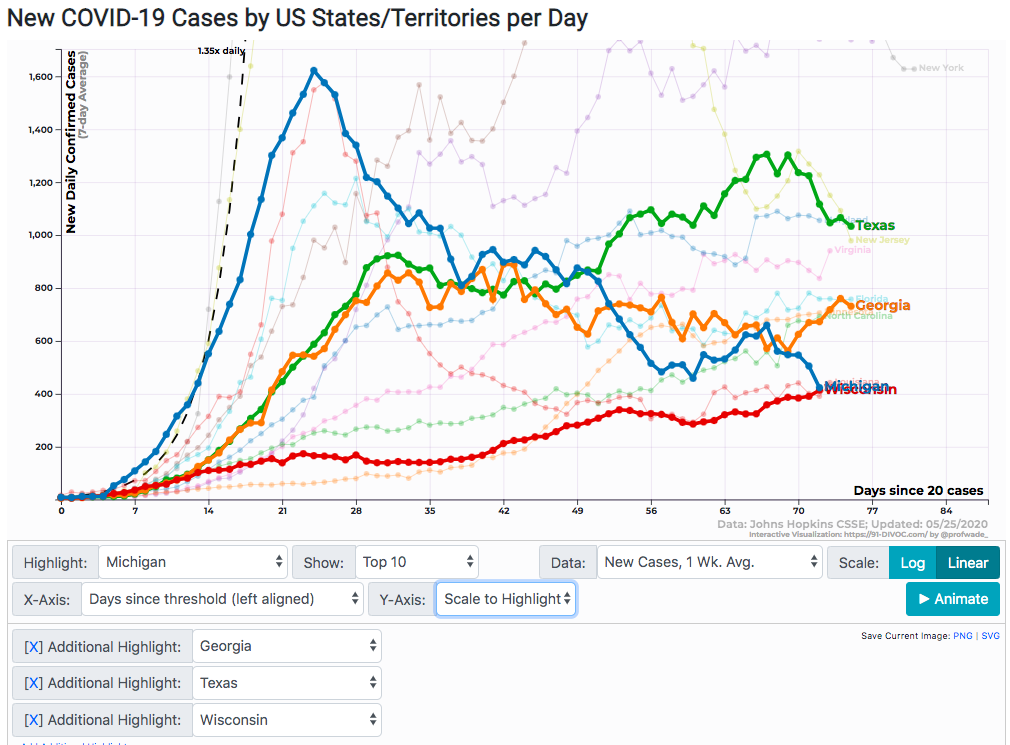
Task: Change the X-Axis dropdown selection
Action: [x=221, y=599]
